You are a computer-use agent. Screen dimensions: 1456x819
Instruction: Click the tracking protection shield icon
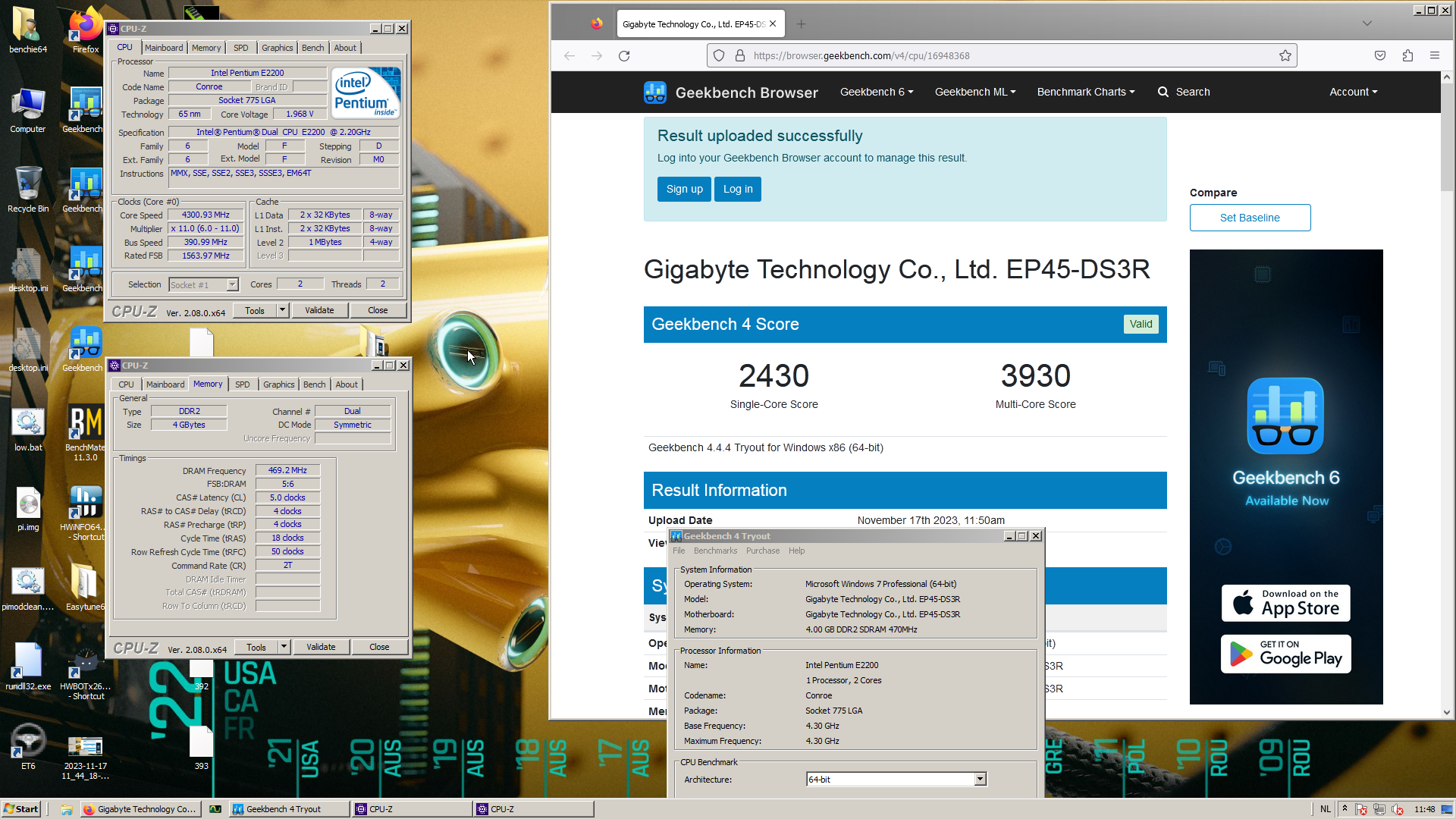(x=719, y=55)
